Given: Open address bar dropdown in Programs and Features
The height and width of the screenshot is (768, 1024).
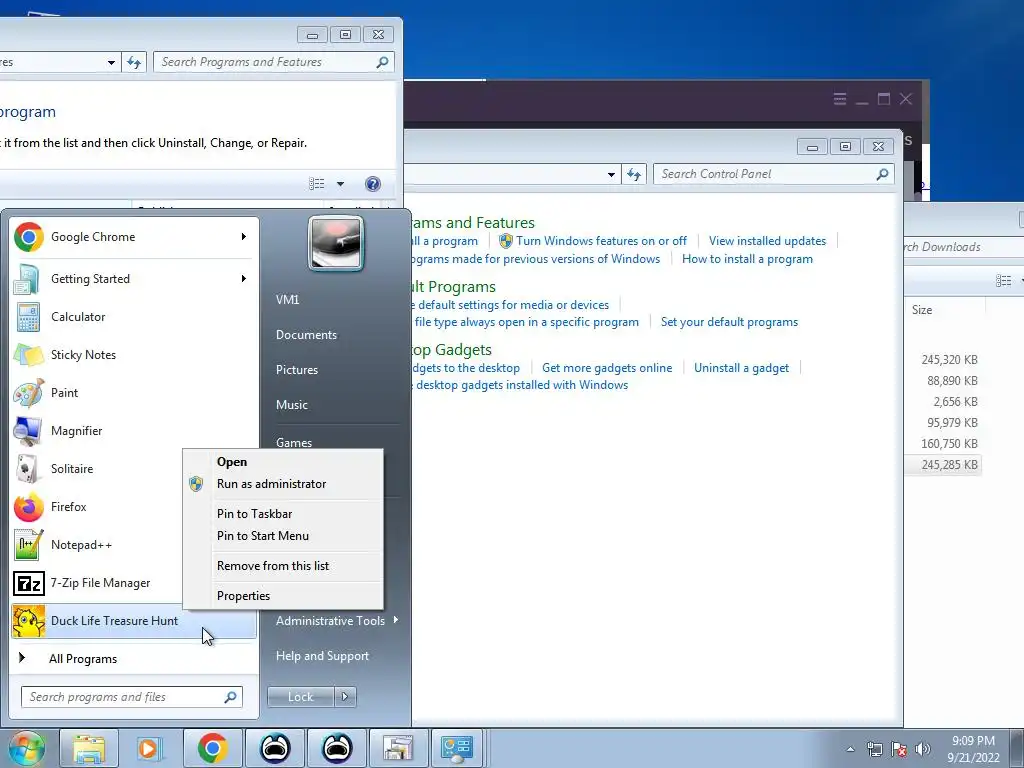Looking at the screenshot, I should [x=112, y=62].
